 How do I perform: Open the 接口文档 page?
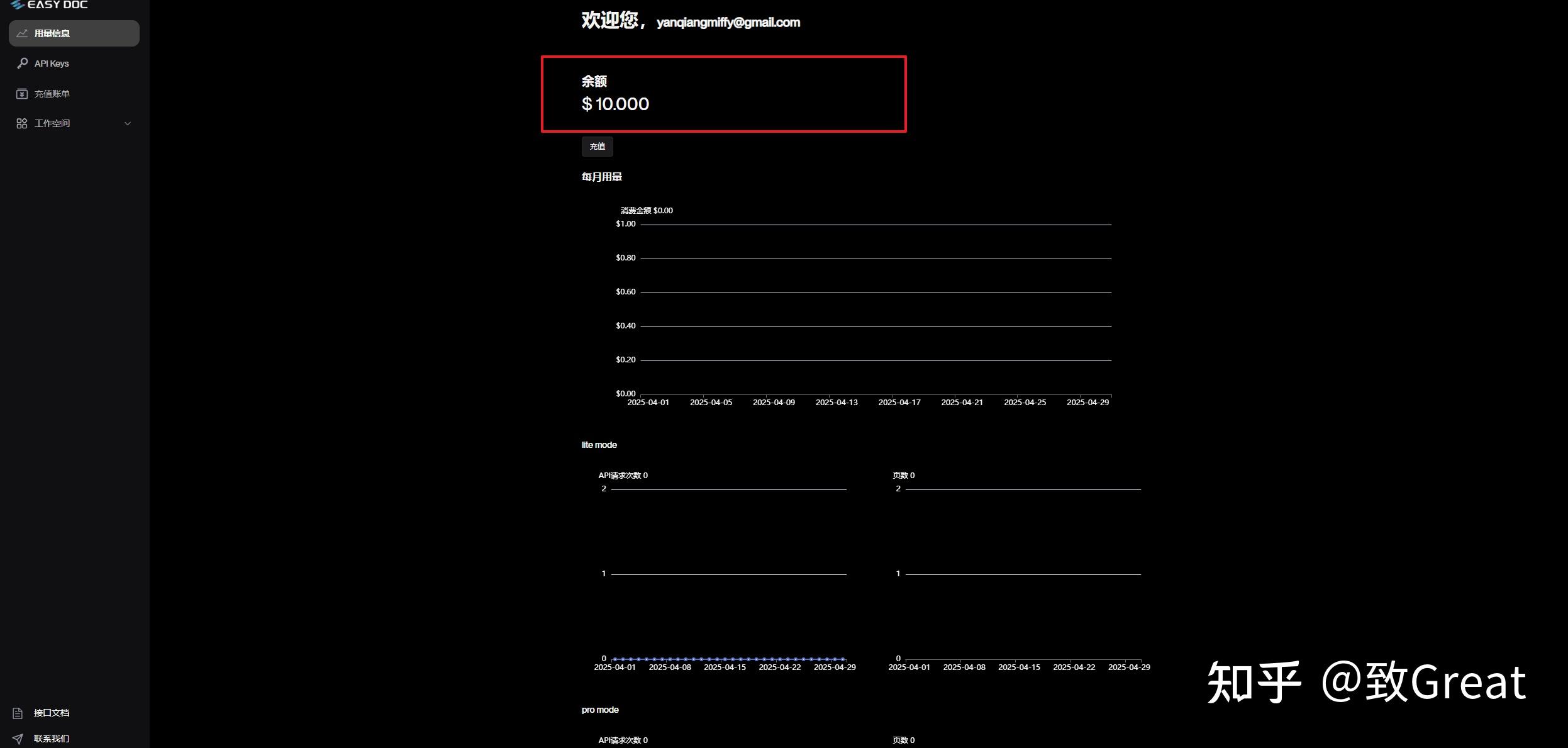pos(52,712)
